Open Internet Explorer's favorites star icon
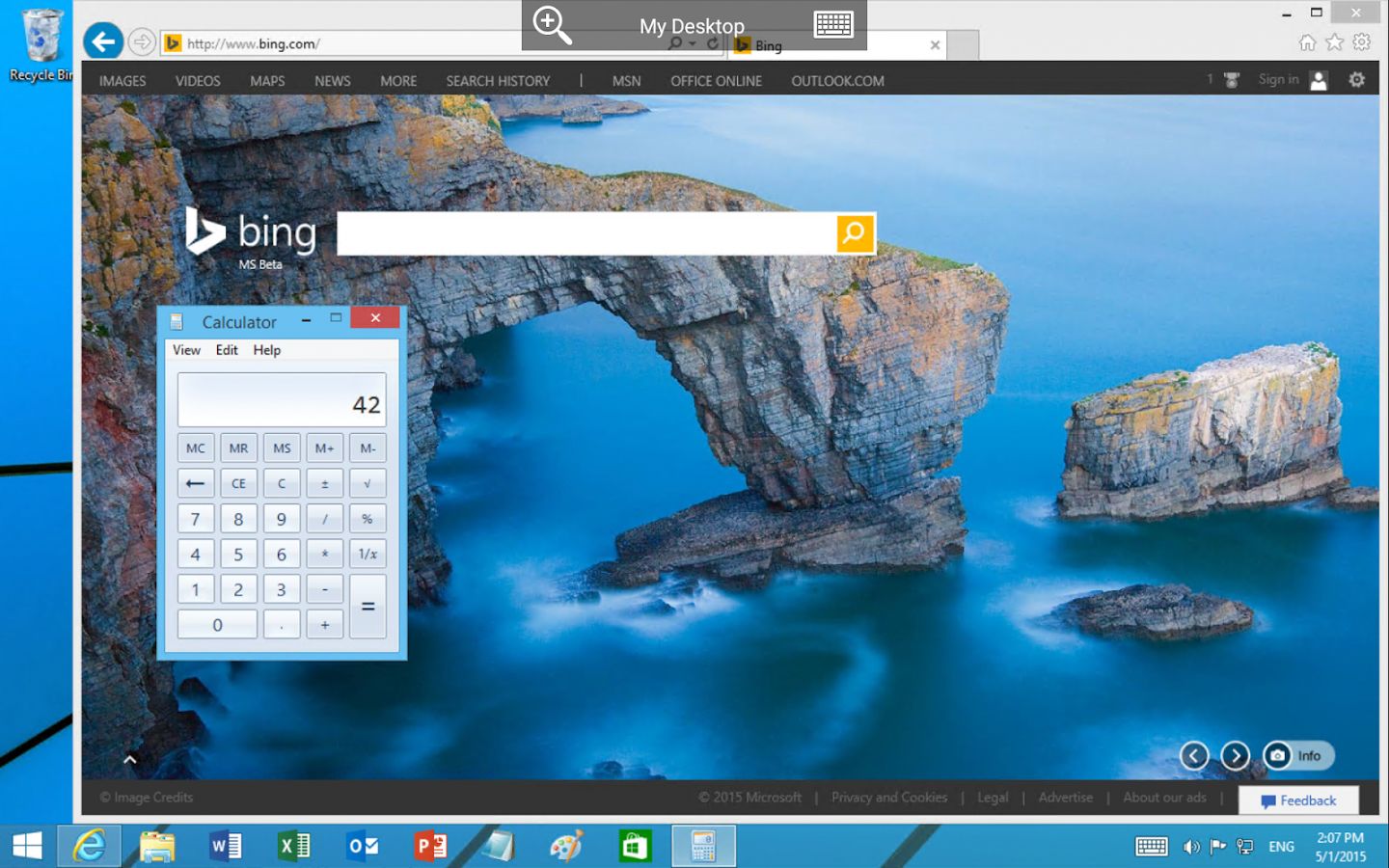The image size is (1389, 868). point(1334,42)
